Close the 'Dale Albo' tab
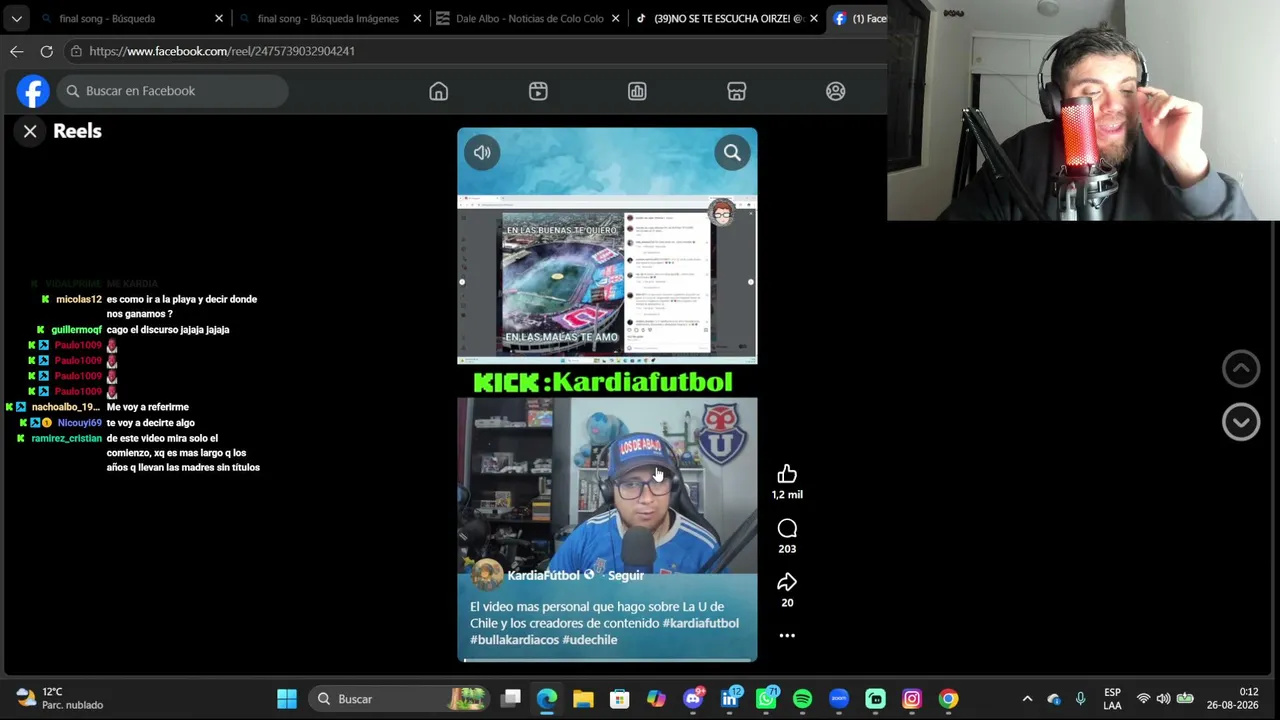This screenshot has height=720, width=1280. (x=615, y=18)
